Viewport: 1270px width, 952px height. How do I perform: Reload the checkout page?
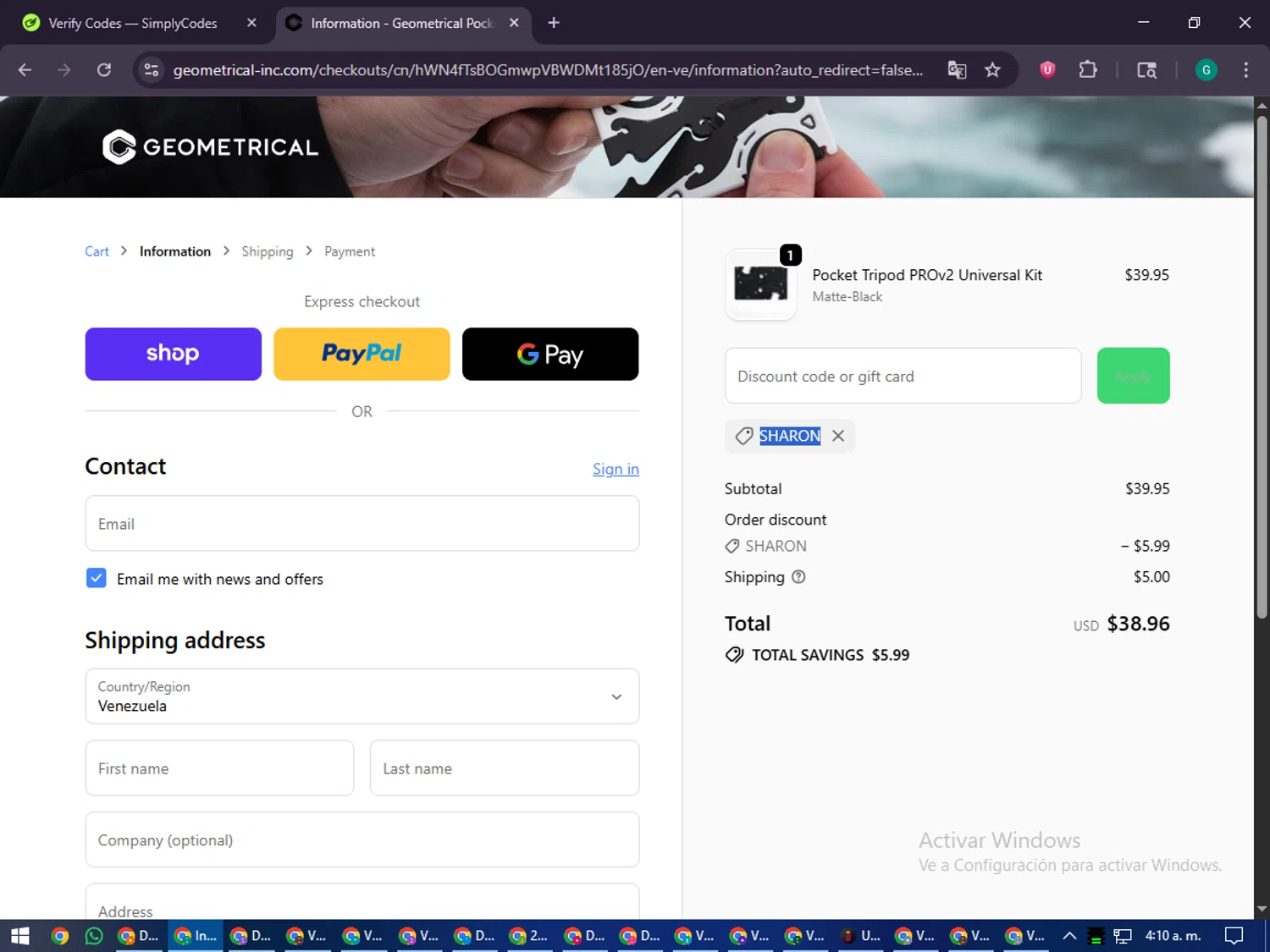coord(104,70)
